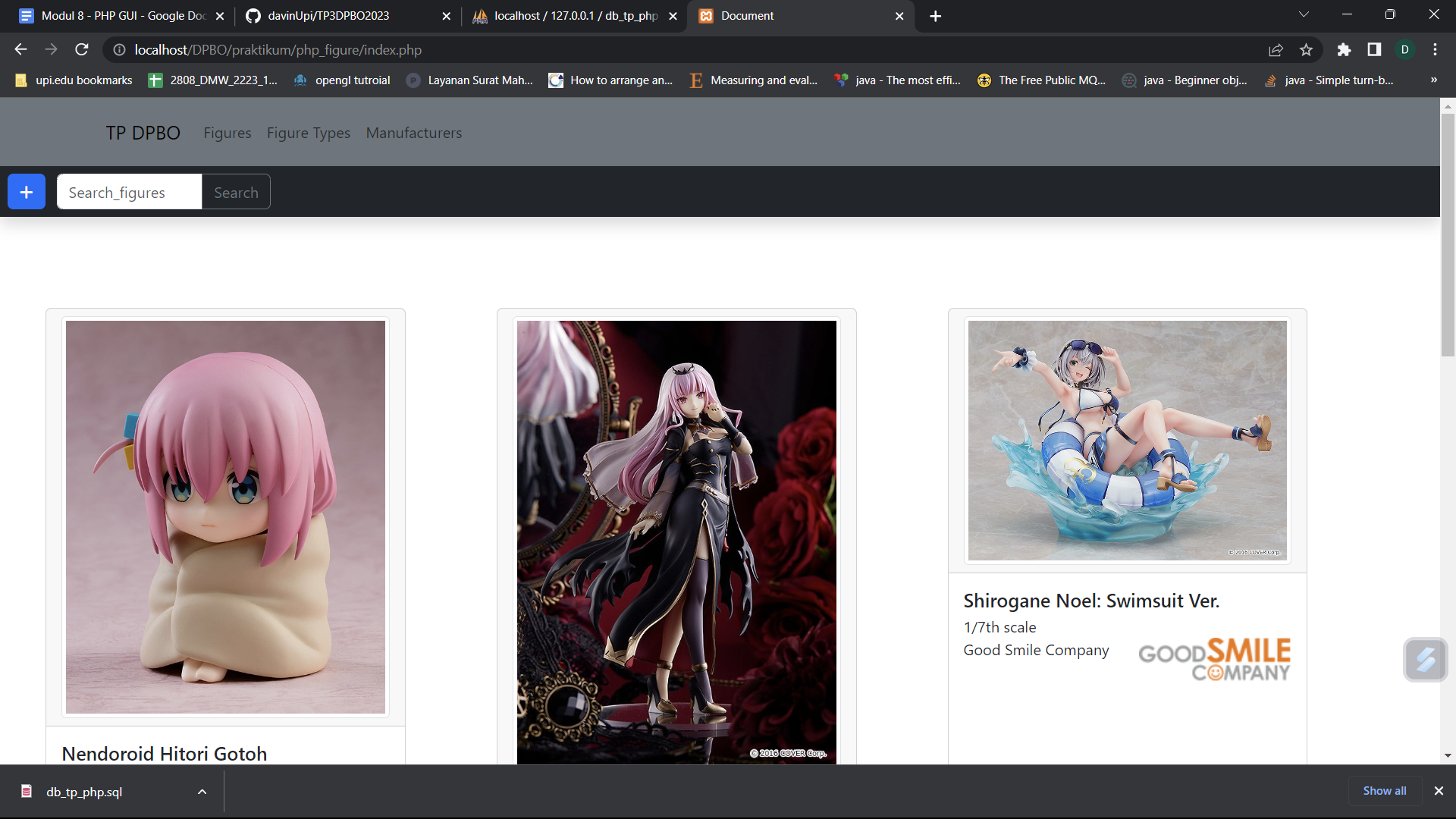Image resolution: width=1456 pixels, height=819 pixels.
Task: Open the Manufacturers nav link
Action: click(x=413, y=133)
